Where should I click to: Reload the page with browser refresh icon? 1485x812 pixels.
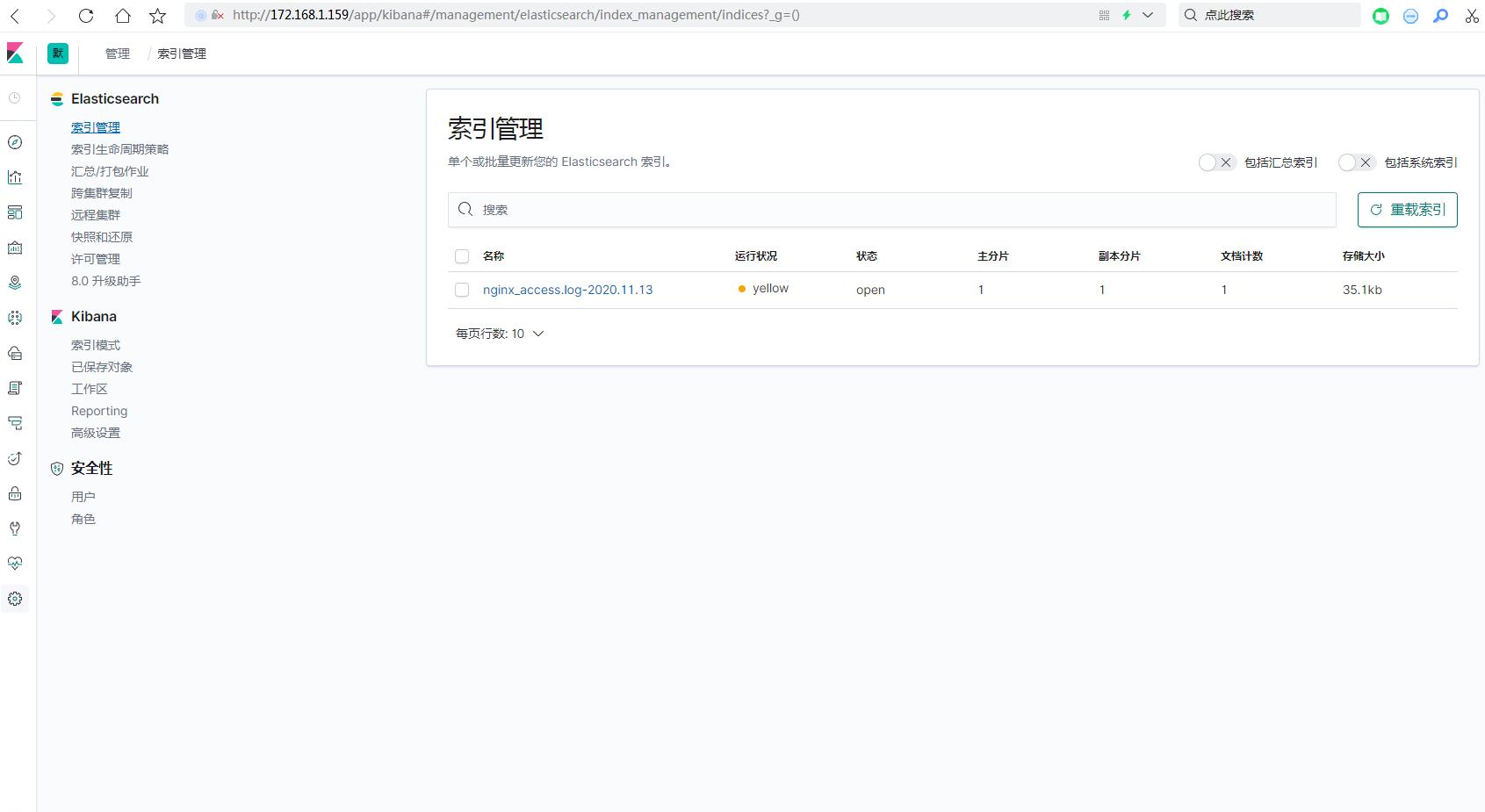[x=86, y=16]
